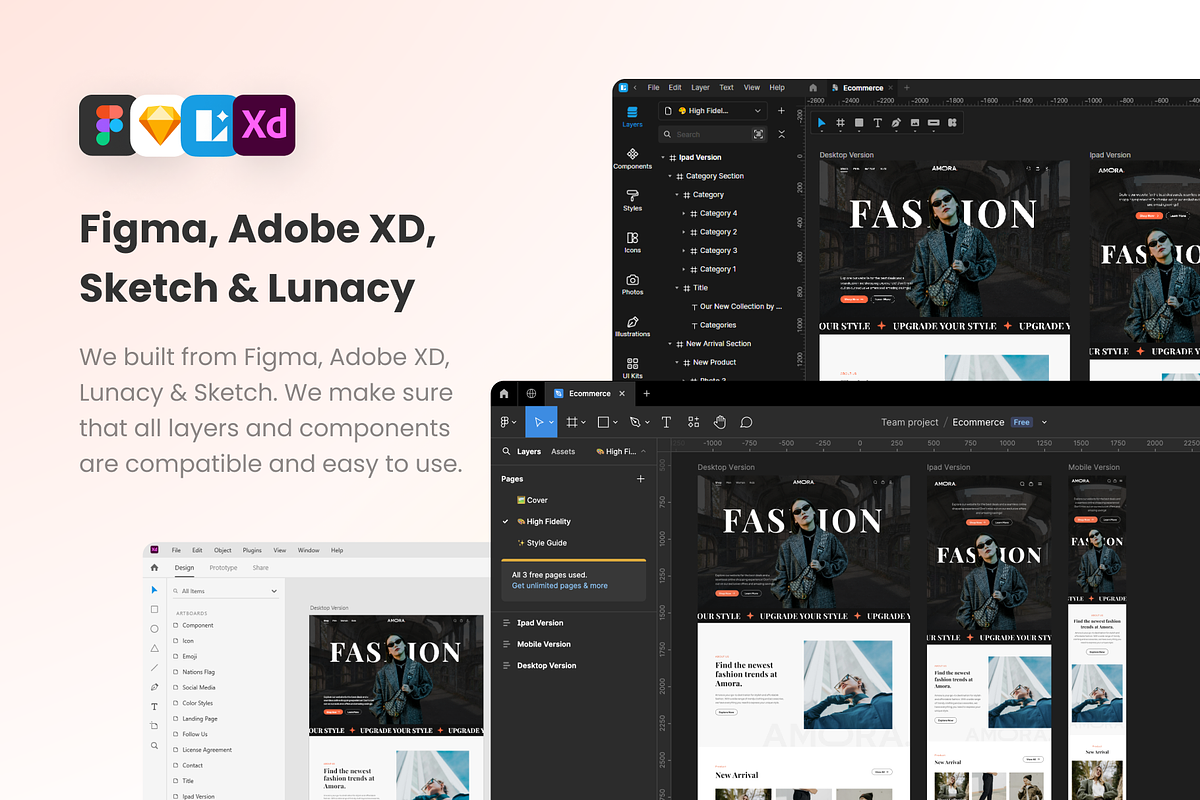Click Figma globe community icon

coord(531,393)
